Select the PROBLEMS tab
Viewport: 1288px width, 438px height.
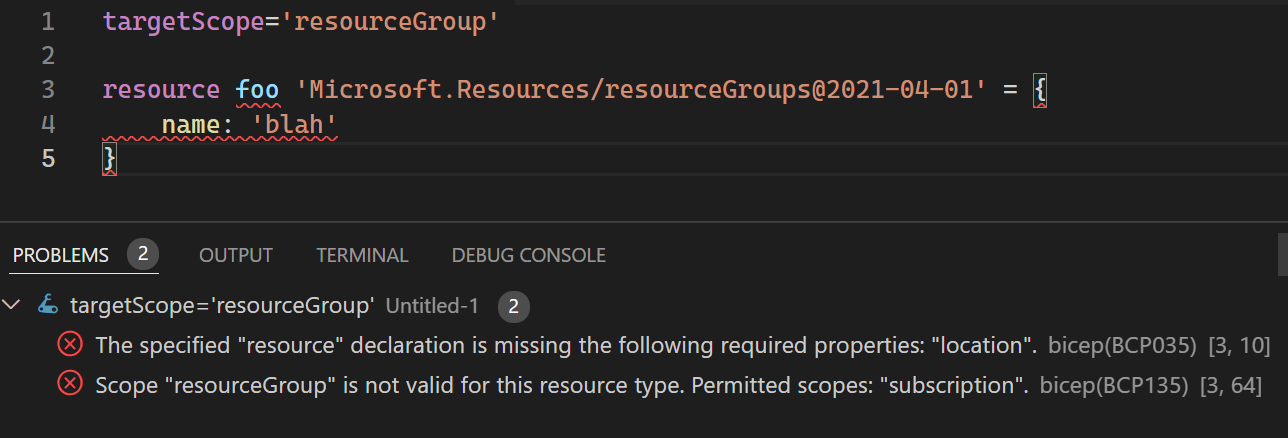coord(60,255)
